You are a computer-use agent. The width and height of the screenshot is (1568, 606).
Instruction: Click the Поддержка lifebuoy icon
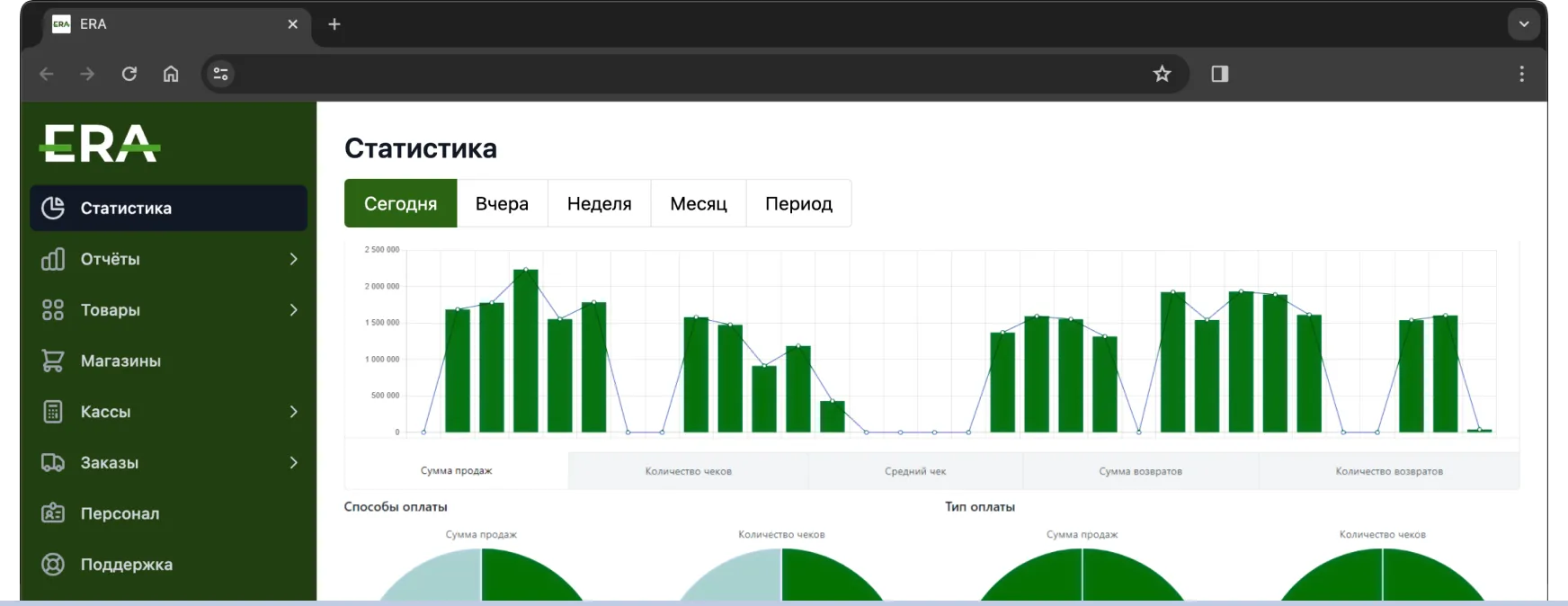tap(53, 565)
